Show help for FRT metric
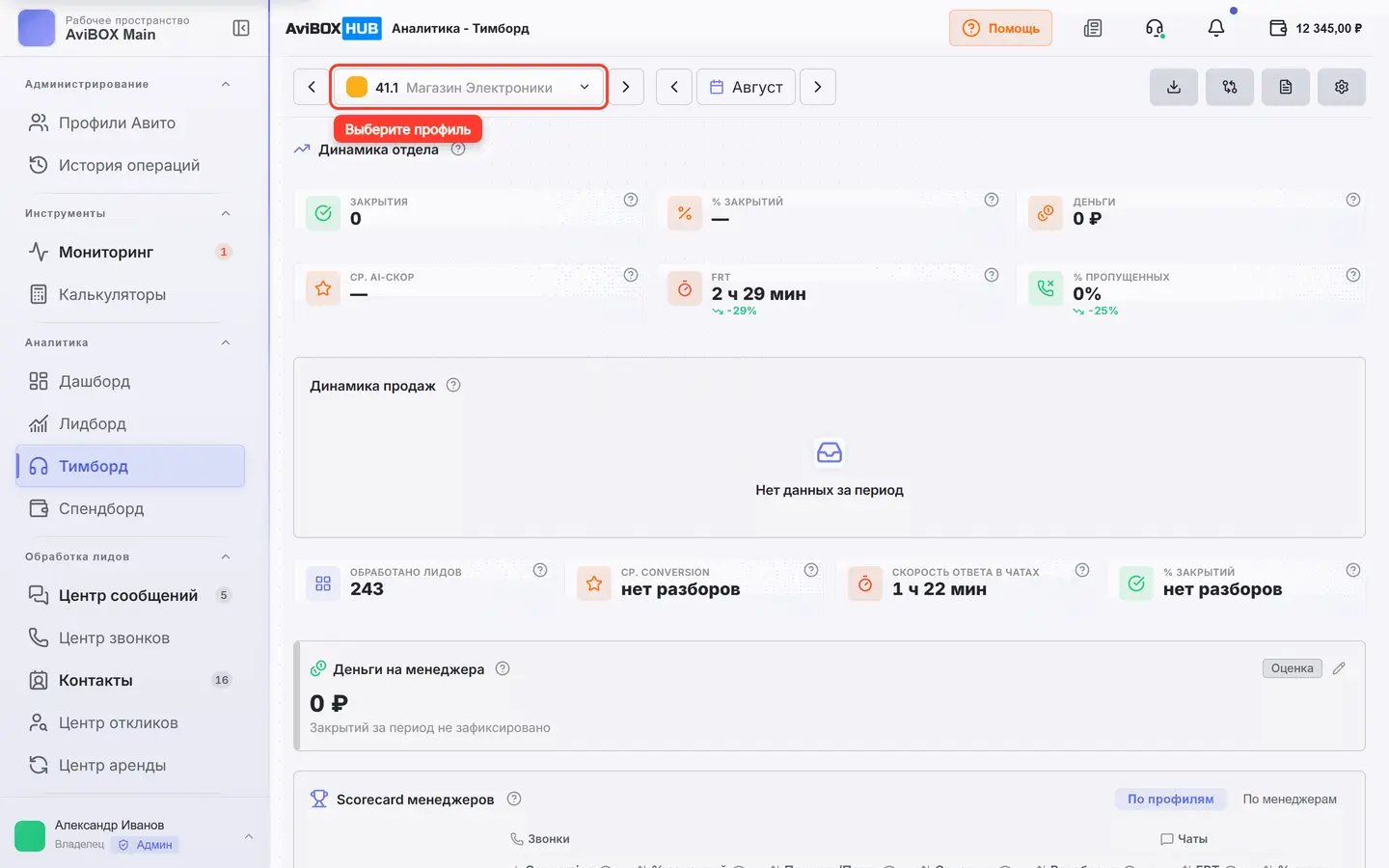The width and height of the screenshot is (1389, 868). pyautogui.click(x=992, y=275)
